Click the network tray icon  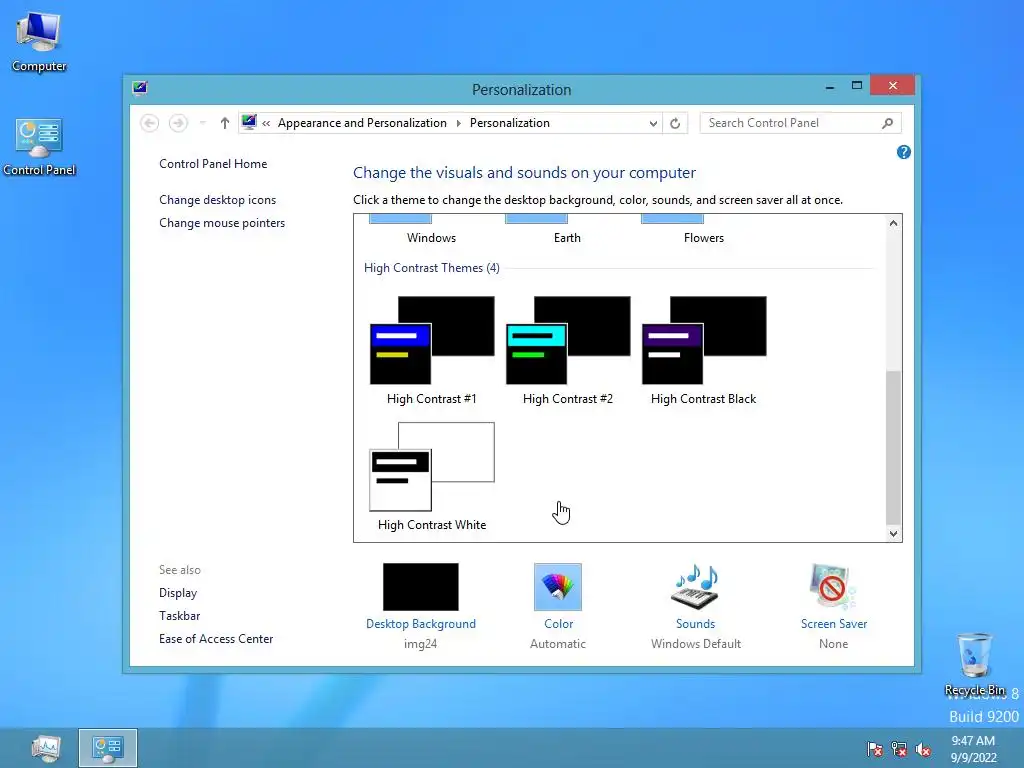899,749
